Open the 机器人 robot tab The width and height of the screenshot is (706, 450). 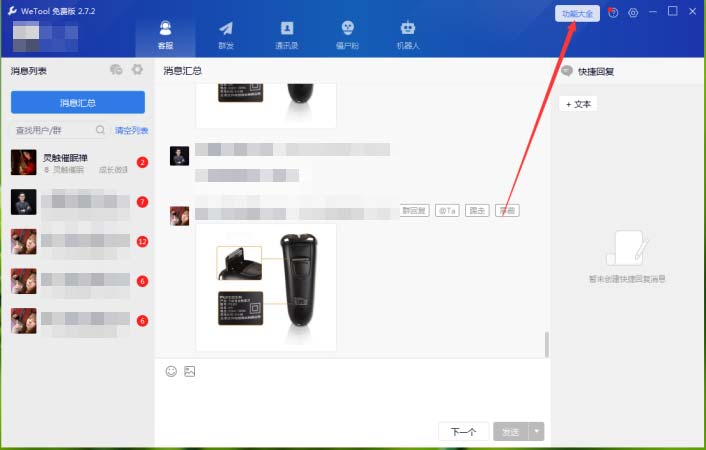(407, 34)
